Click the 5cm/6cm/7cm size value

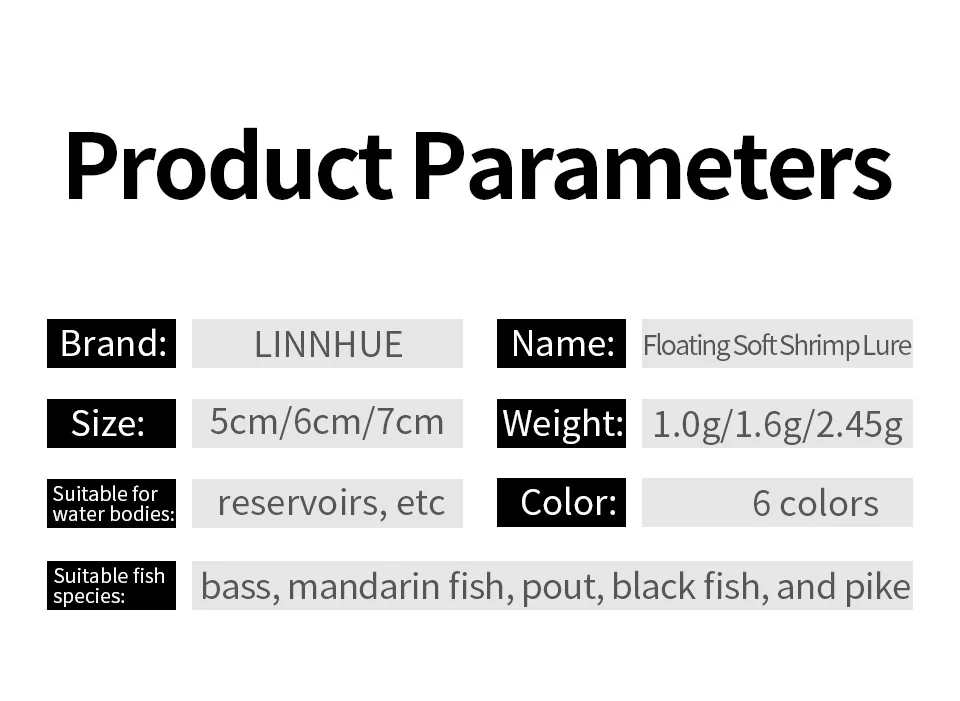(327, 422)
